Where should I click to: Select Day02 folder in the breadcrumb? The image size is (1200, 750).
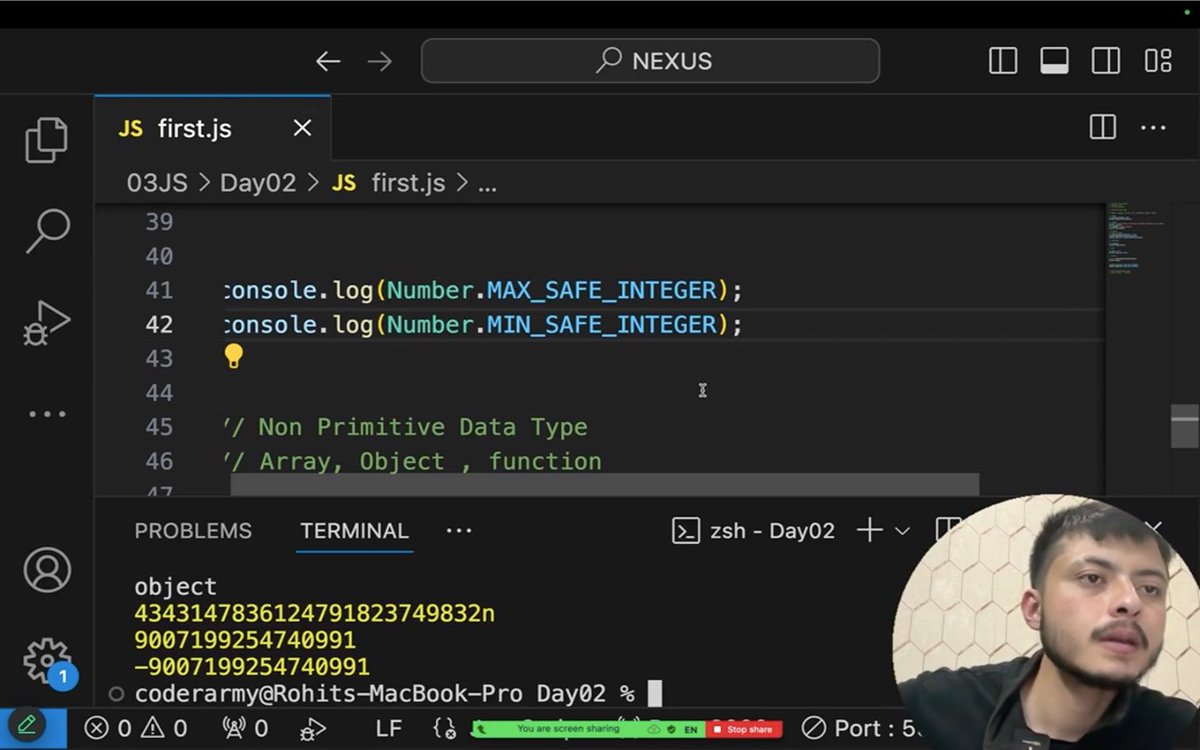click(x=258, y=183)
